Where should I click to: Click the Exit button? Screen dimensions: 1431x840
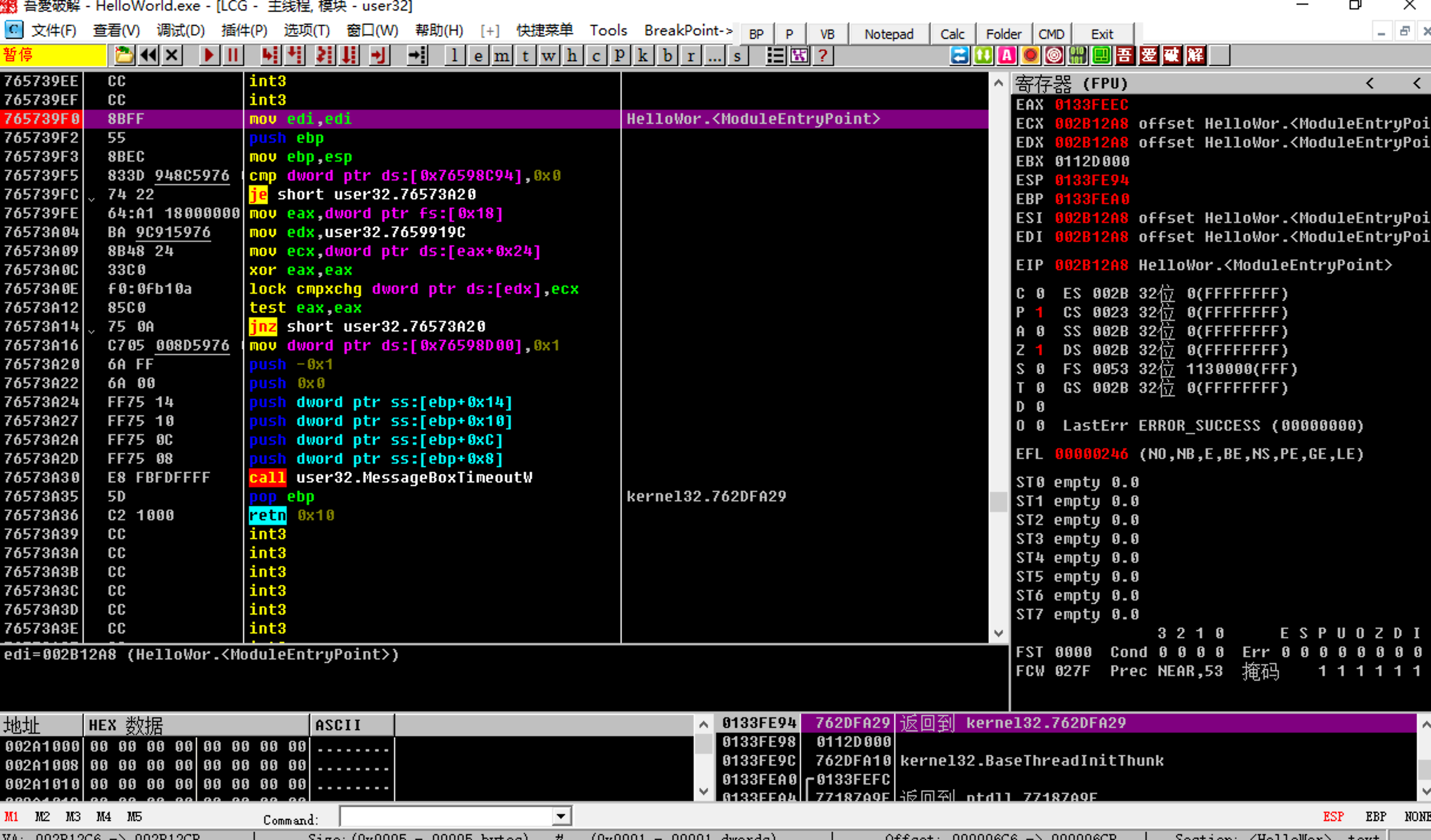1102,34
